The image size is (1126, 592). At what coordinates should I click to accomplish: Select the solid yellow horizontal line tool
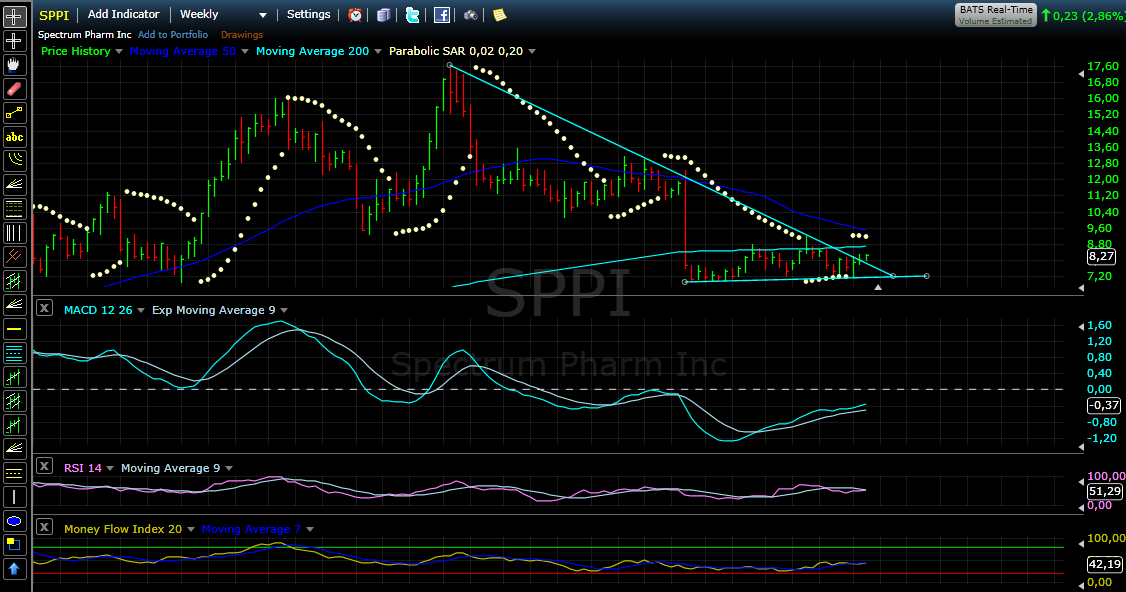(14, 329)
